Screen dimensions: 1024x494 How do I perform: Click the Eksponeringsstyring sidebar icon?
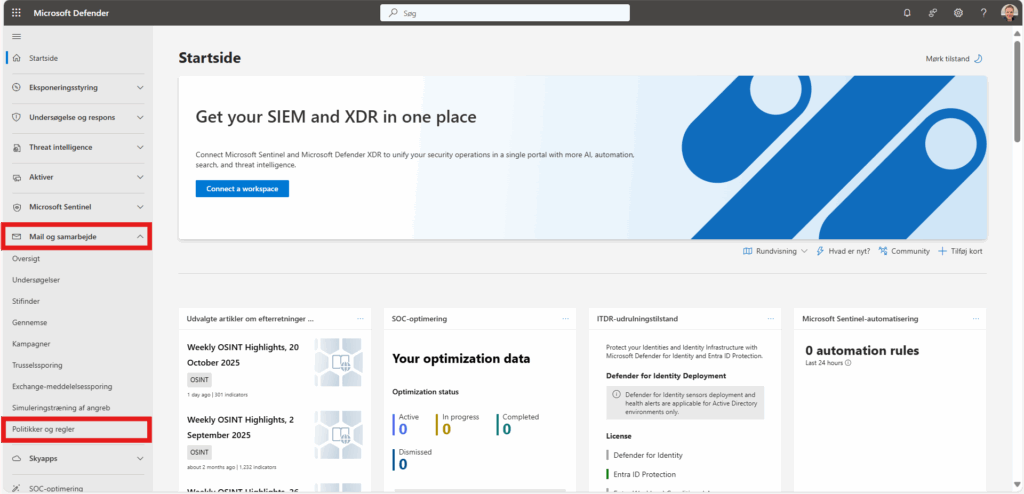17,88
